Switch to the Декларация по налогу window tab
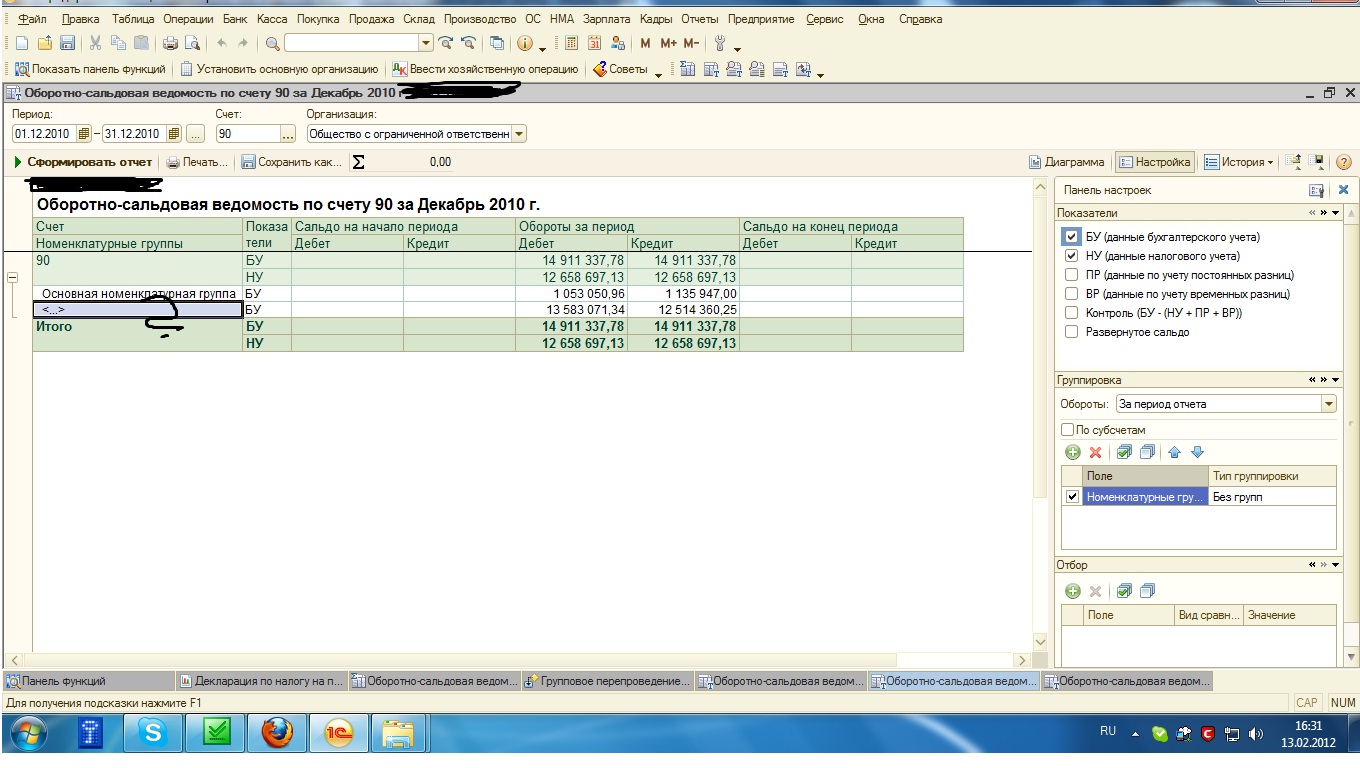The height and width of the screenshot is (768, 1360). coord(262,681)
